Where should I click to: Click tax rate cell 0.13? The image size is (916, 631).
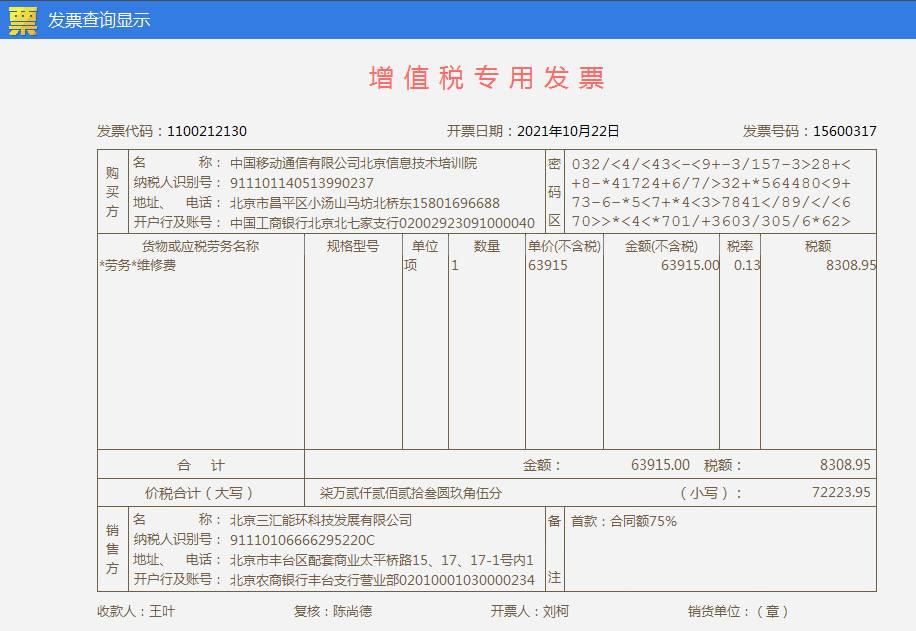(747, 265)
